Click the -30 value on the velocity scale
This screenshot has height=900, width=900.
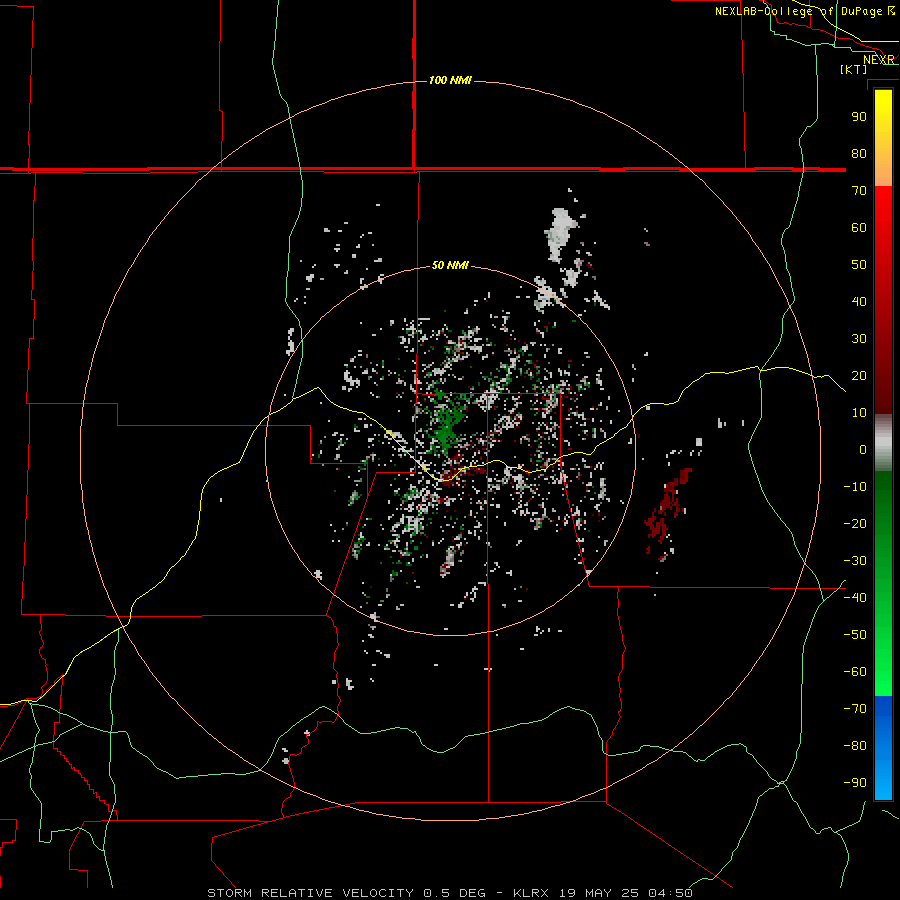tap(855, 561)
